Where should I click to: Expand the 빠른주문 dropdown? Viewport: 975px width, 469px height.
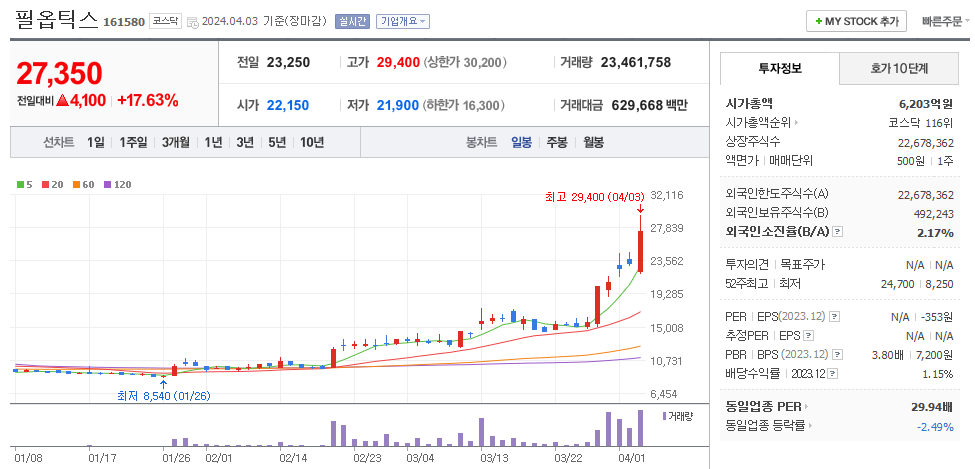(946, 21)
